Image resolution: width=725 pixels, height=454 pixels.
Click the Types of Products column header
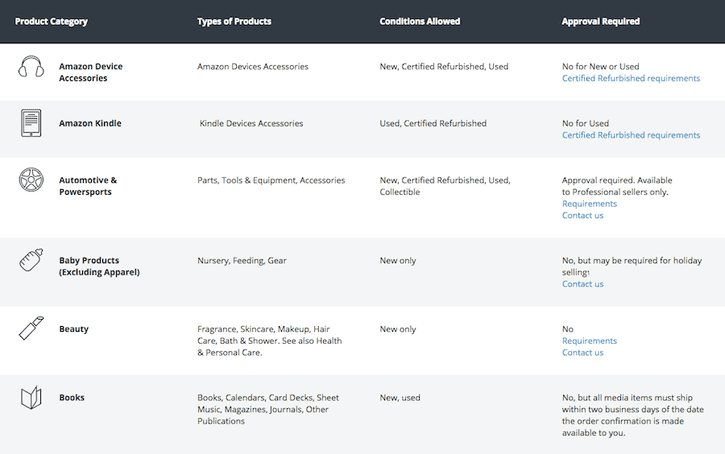pyautogui.click(x=234, y=21)
